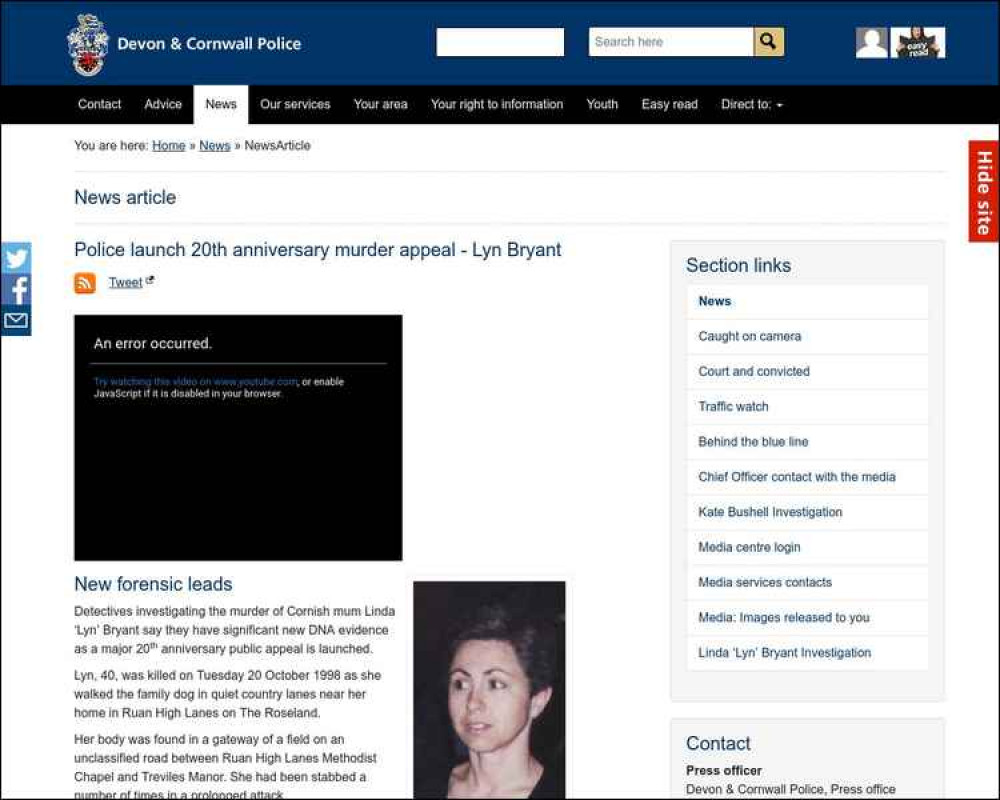Click the magnifying glass search button
1000x800 pixels.
click(768, 42)
